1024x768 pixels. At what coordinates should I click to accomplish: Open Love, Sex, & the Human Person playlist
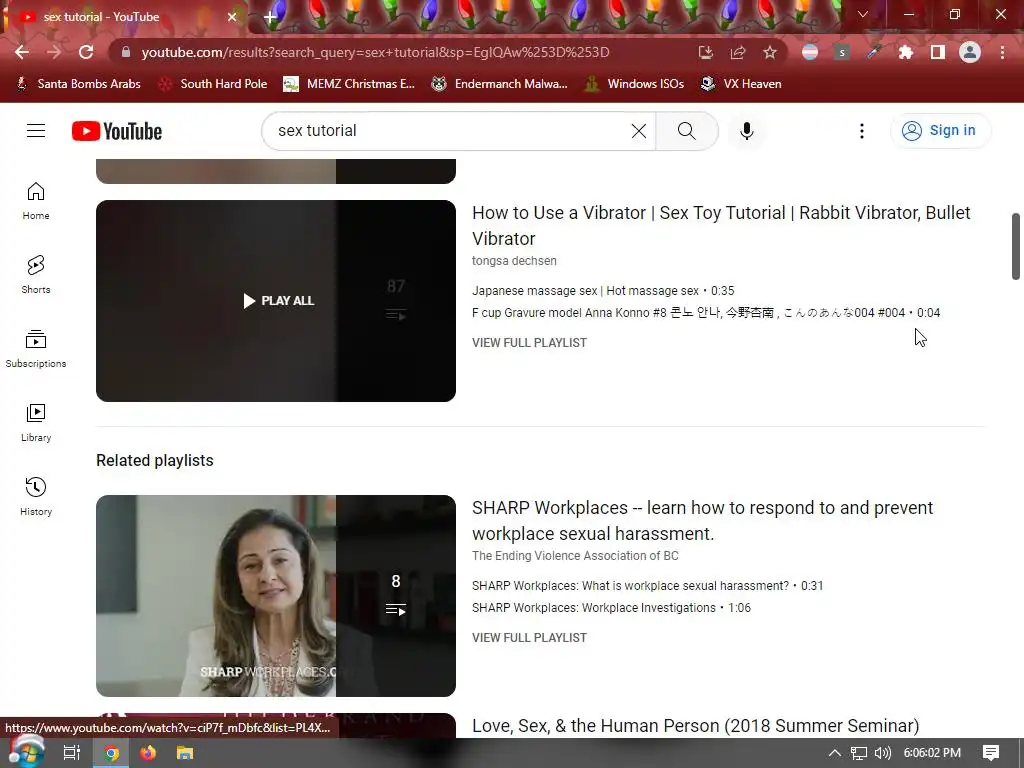(696, 726)
